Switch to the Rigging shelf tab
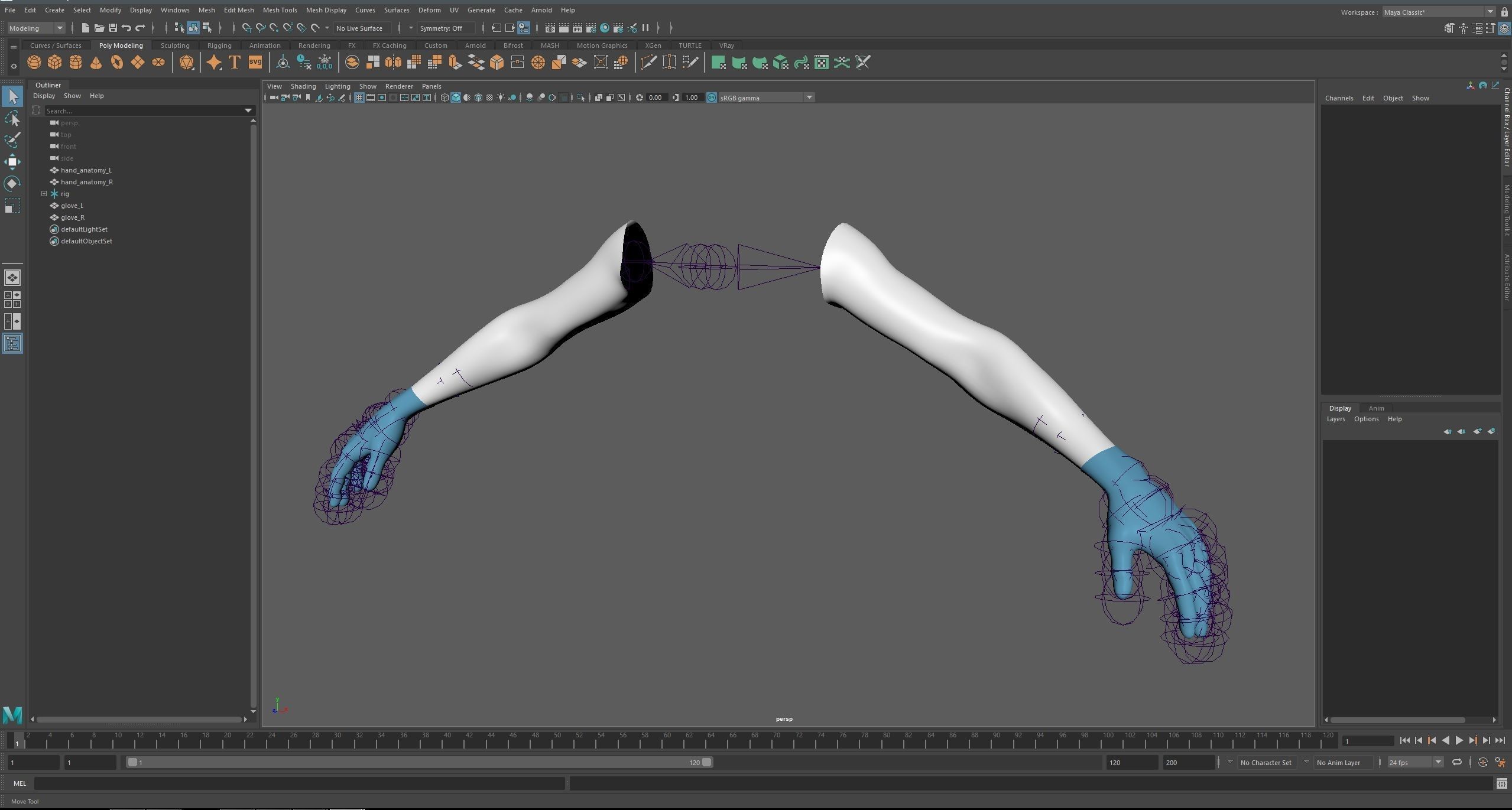Screen dimensions: 1512x810 (219, 45)
